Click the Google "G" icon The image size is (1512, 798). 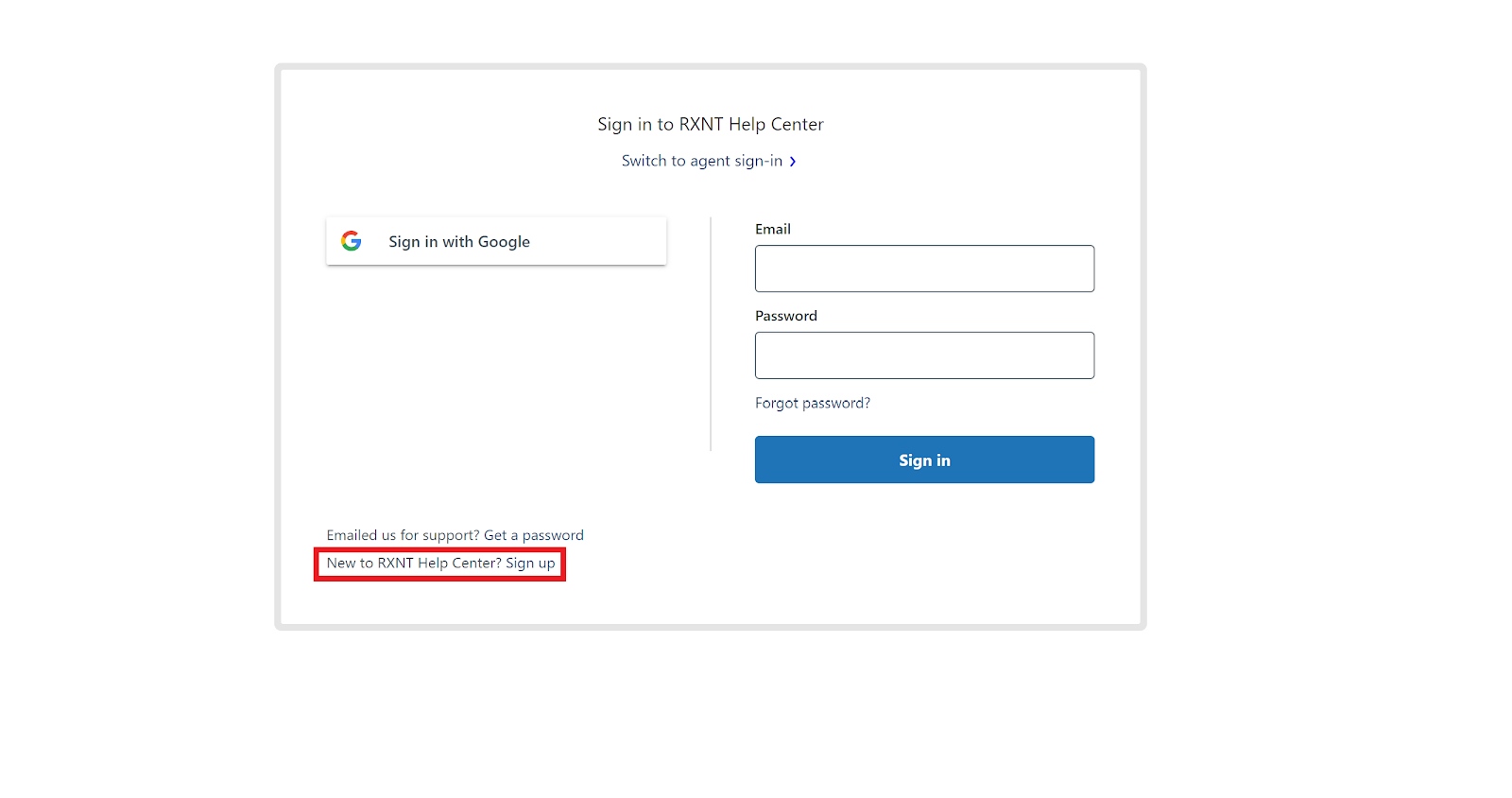[352, 241]
